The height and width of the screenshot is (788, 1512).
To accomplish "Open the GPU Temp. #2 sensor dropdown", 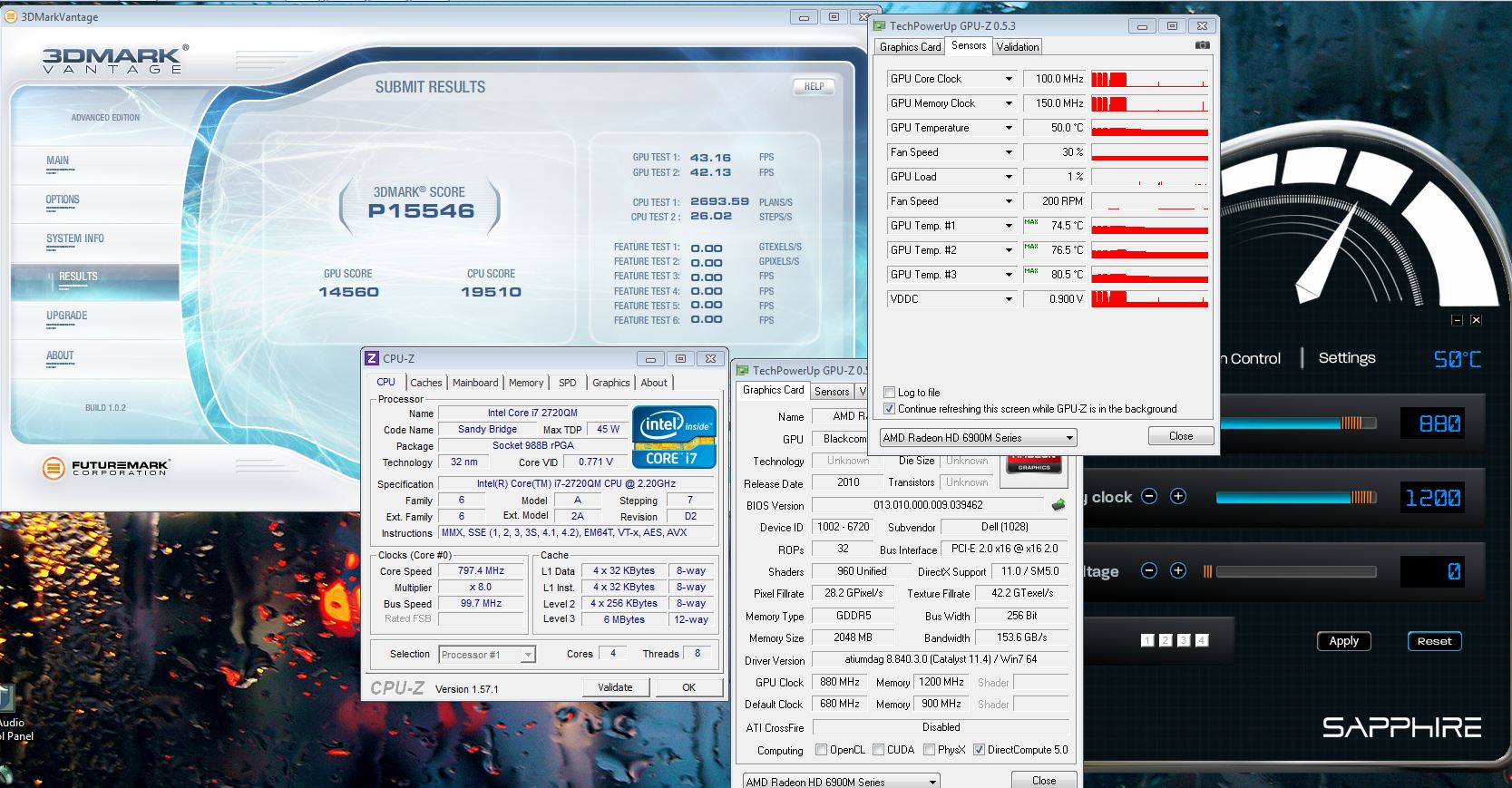I will tap(1008, 250).
